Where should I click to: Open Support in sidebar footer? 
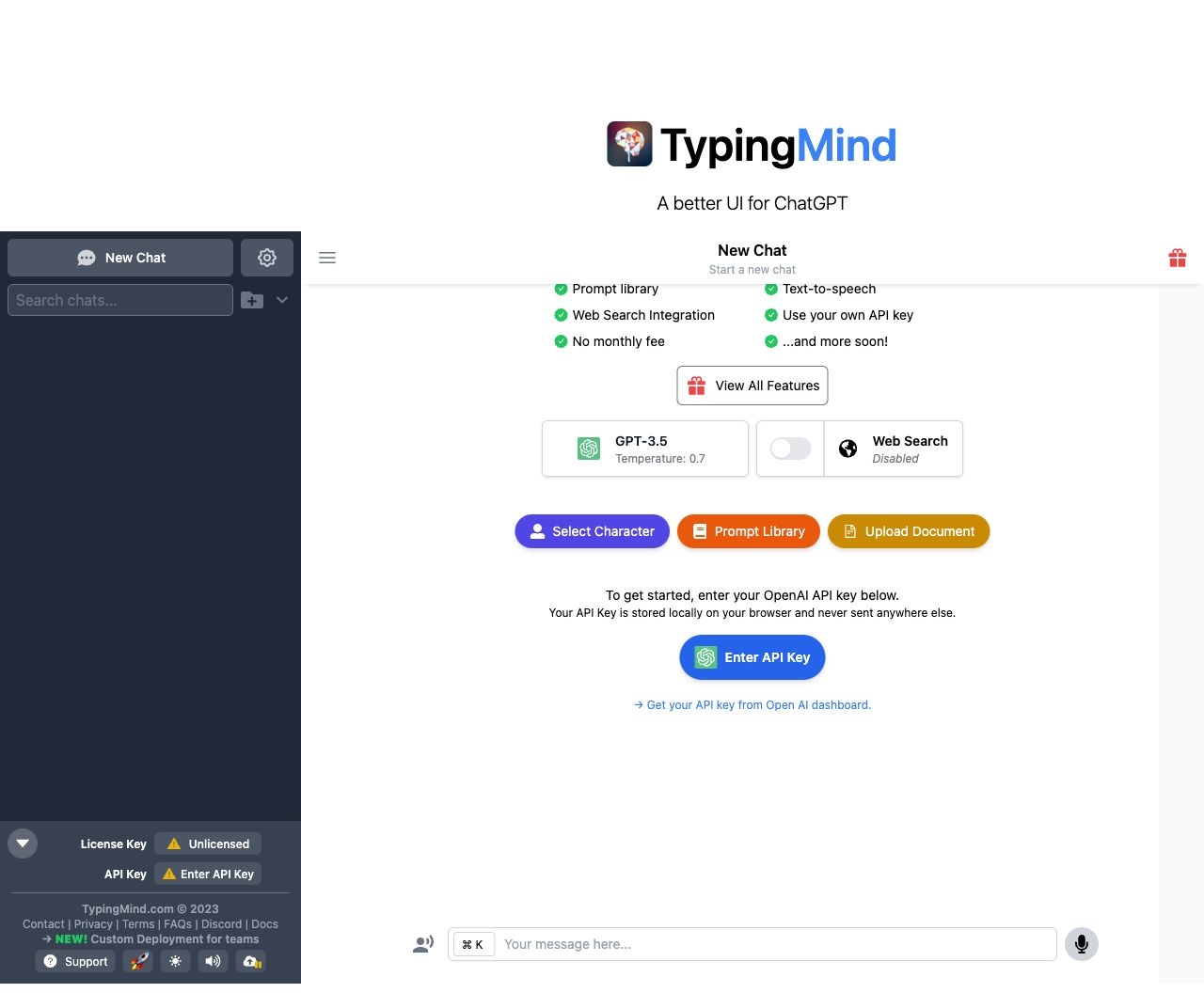75,961
